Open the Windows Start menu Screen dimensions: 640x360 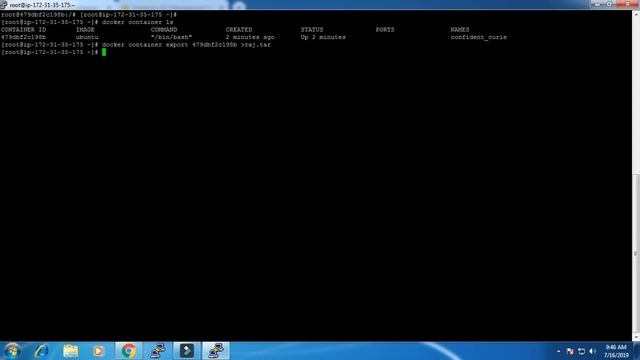coord(12,351)
